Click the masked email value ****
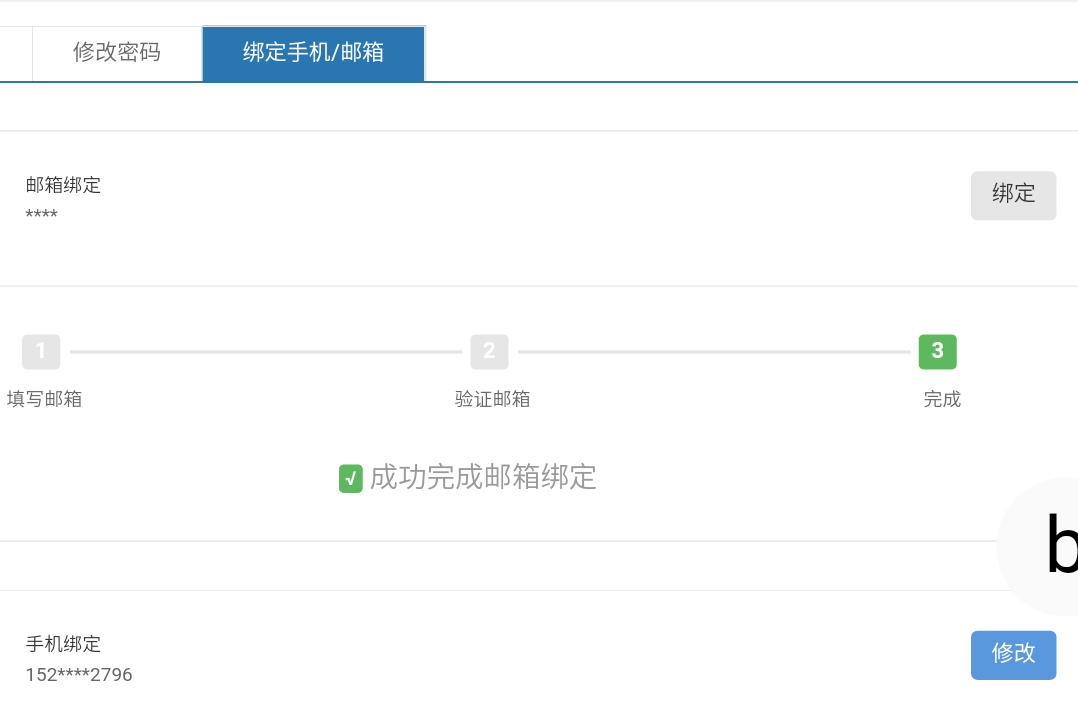This screenshot has width=1078, height=712. click(41, 215)
